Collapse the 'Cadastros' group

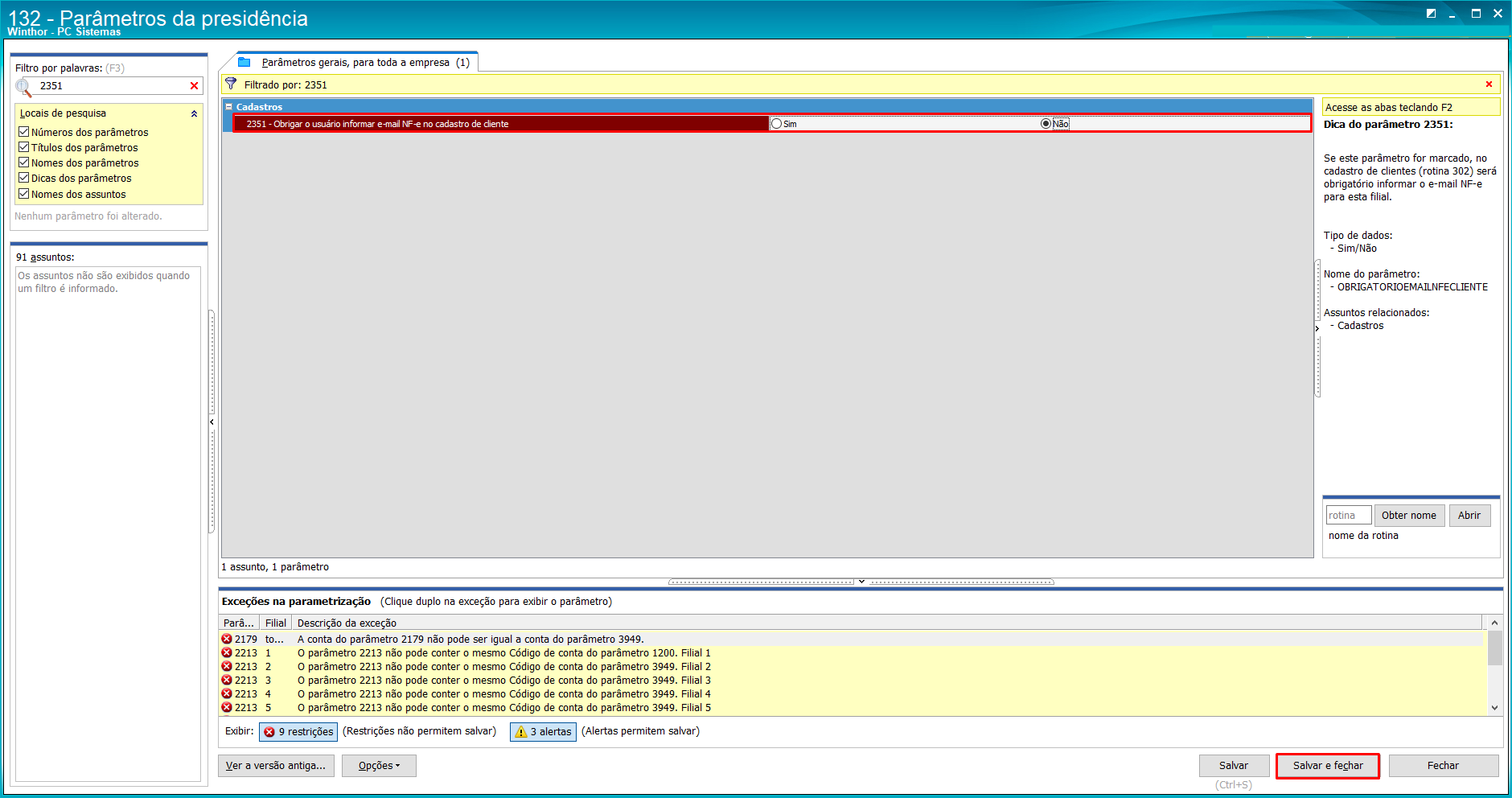228,107
